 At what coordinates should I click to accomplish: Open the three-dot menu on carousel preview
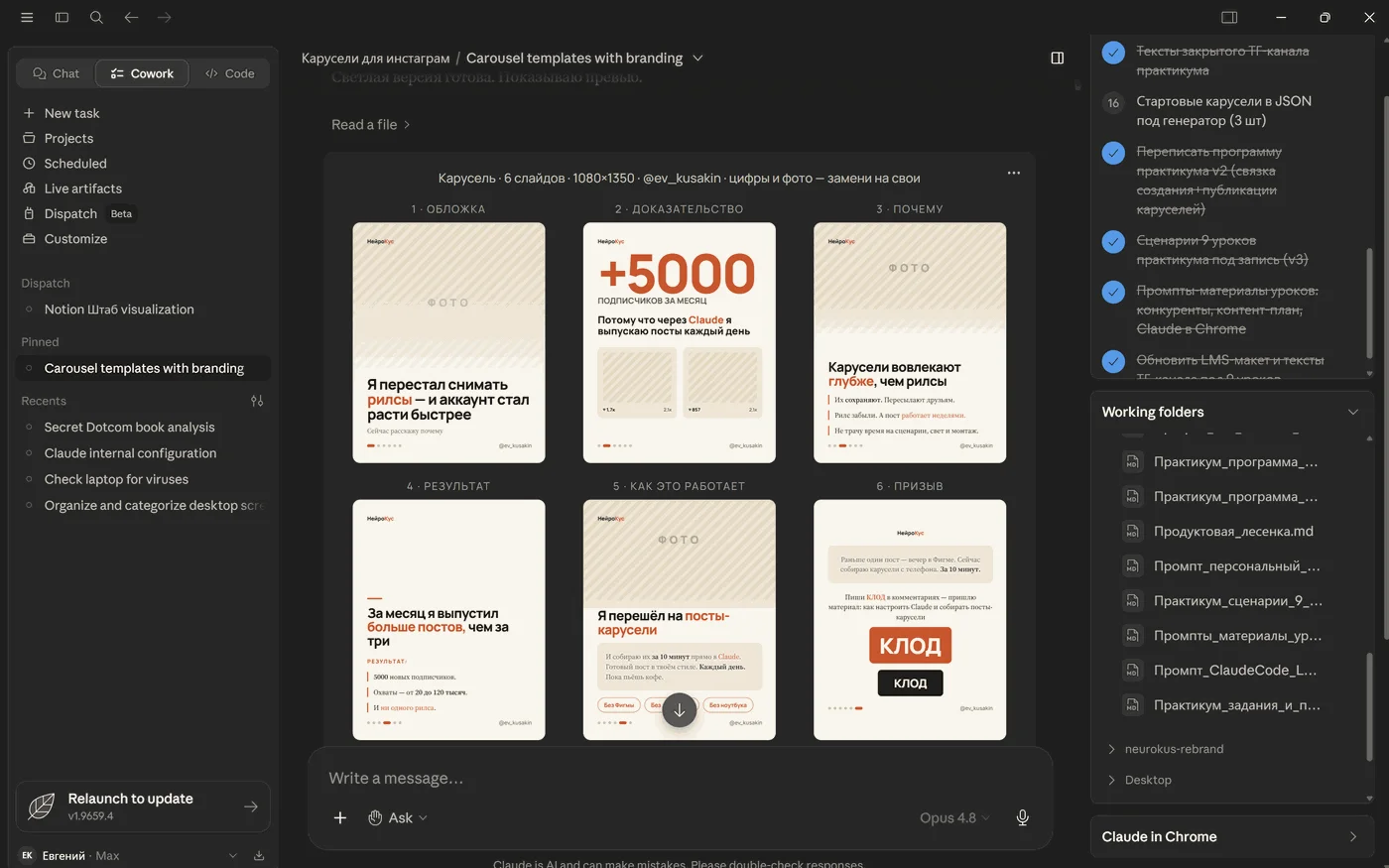point(1014,173)
